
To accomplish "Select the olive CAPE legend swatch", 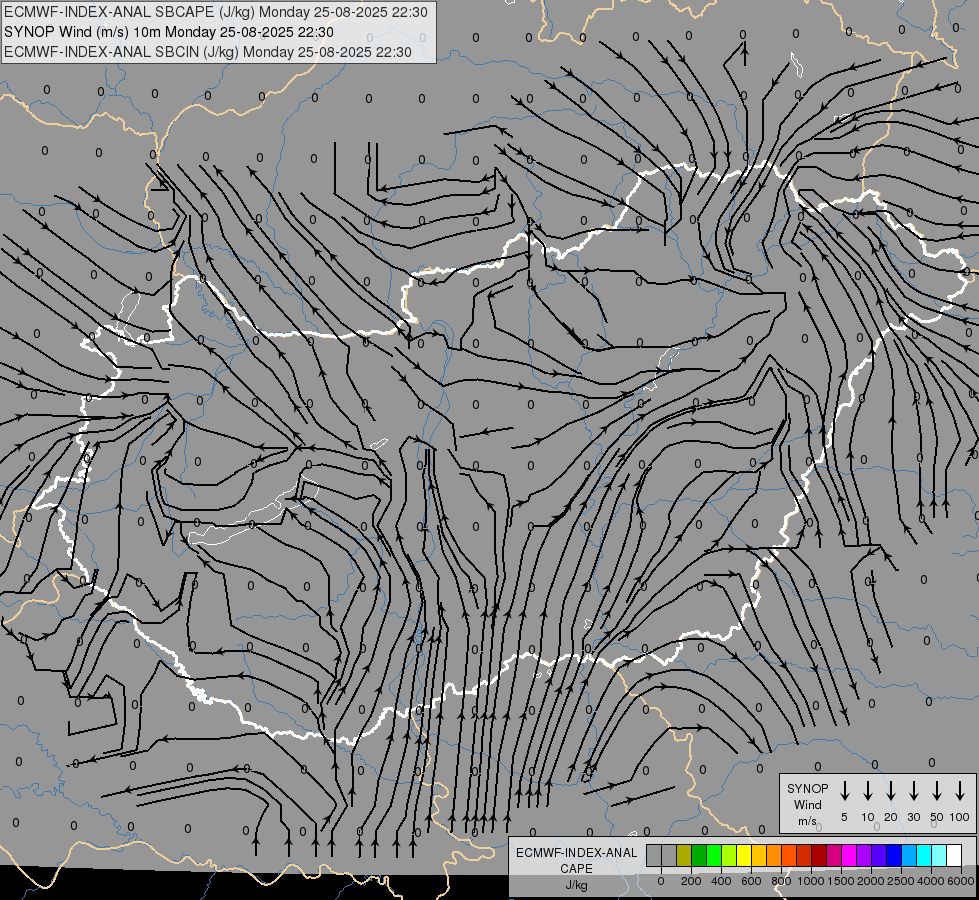I will tap(684, 855).
